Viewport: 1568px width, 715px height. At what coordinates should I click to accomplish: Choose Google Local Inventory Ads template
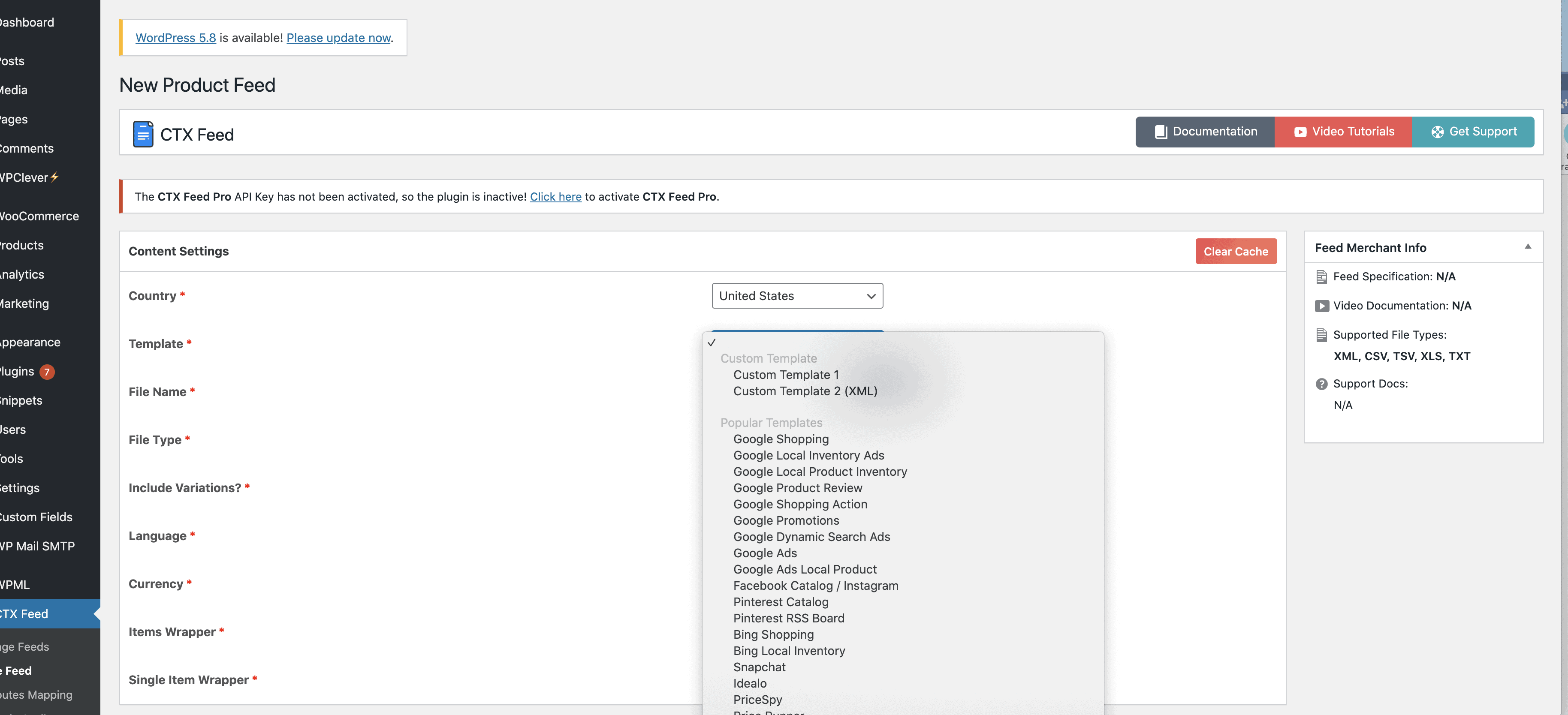tap(808, 456)
